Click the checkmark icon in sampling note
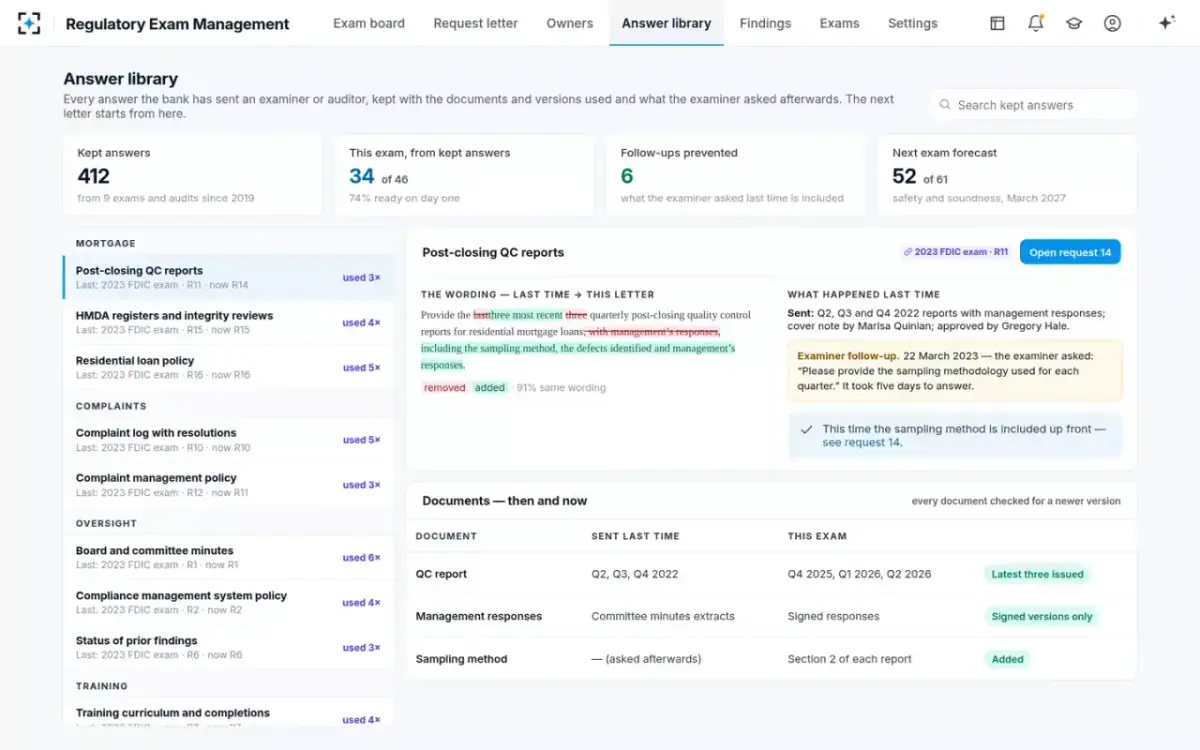Image resolution: width=1200 pixels, height=750 pixels. pos(806,429)
